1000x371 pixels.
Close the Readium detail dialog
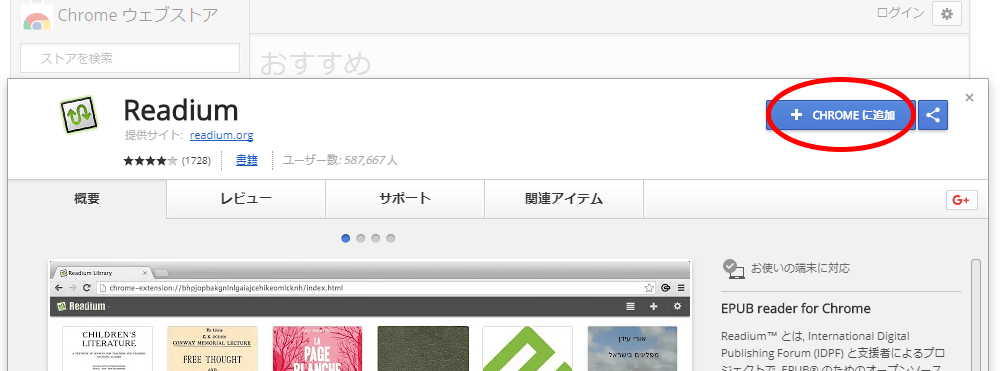(x=969, y=98)
